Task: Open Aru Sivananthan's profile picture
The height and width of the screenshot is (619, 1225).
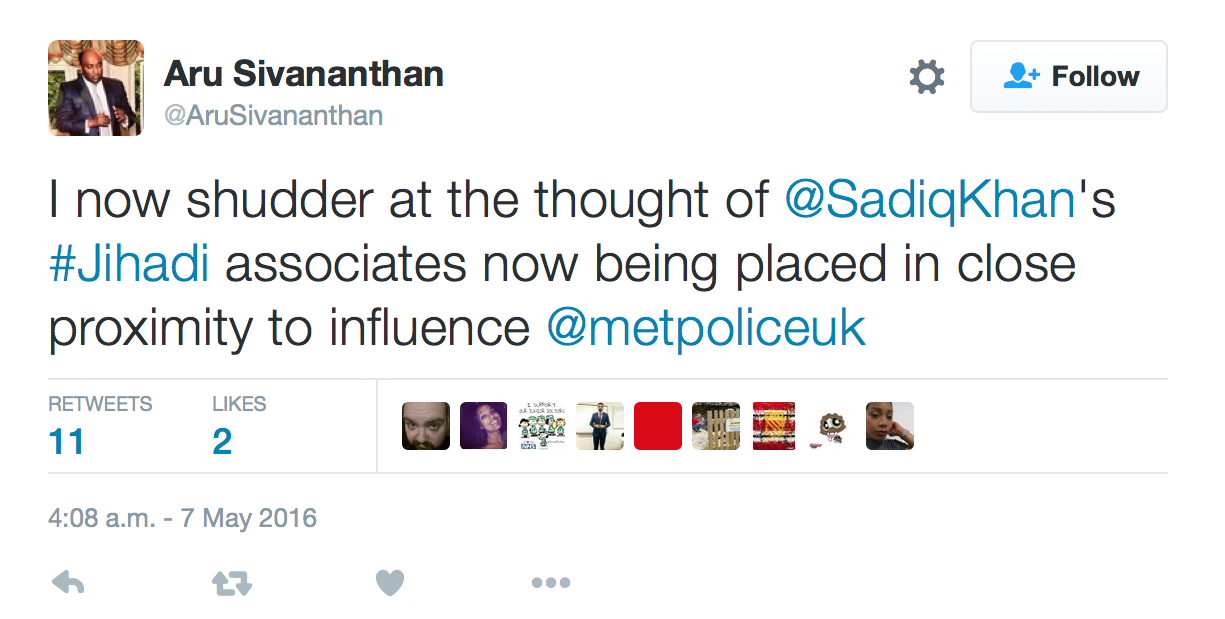Action: coord(96,88)
